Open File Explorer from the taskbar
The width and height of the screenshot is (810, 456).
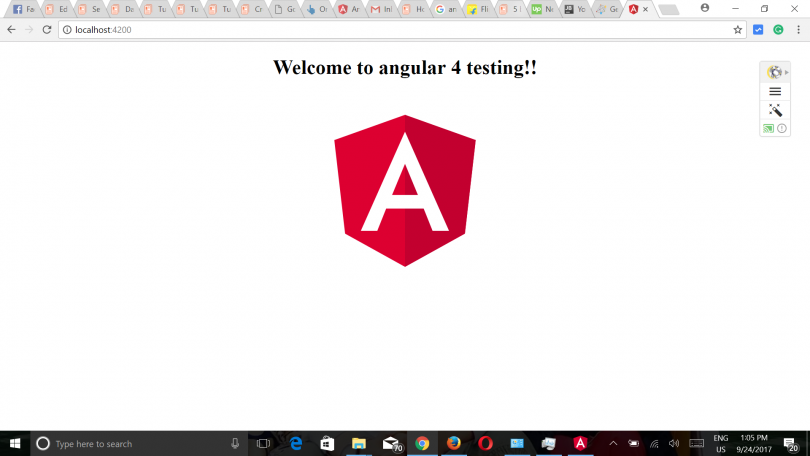(x=359, y=444)
